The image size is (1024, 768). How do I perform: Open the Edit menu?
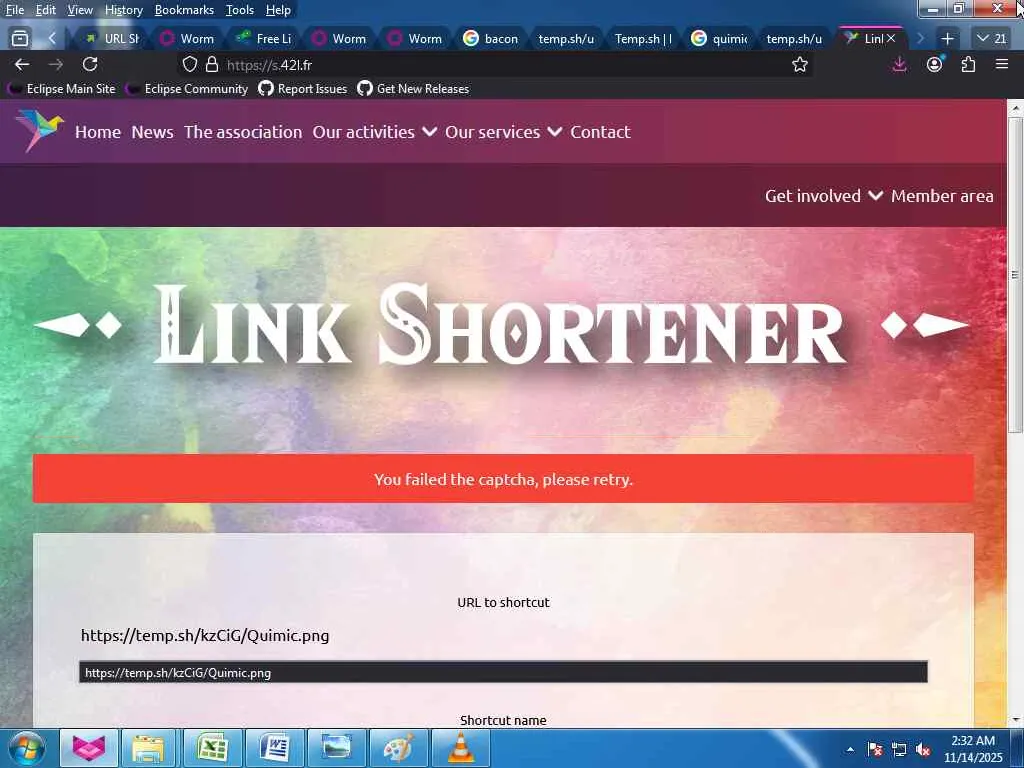pyautogui.click(x=46, y=10)
